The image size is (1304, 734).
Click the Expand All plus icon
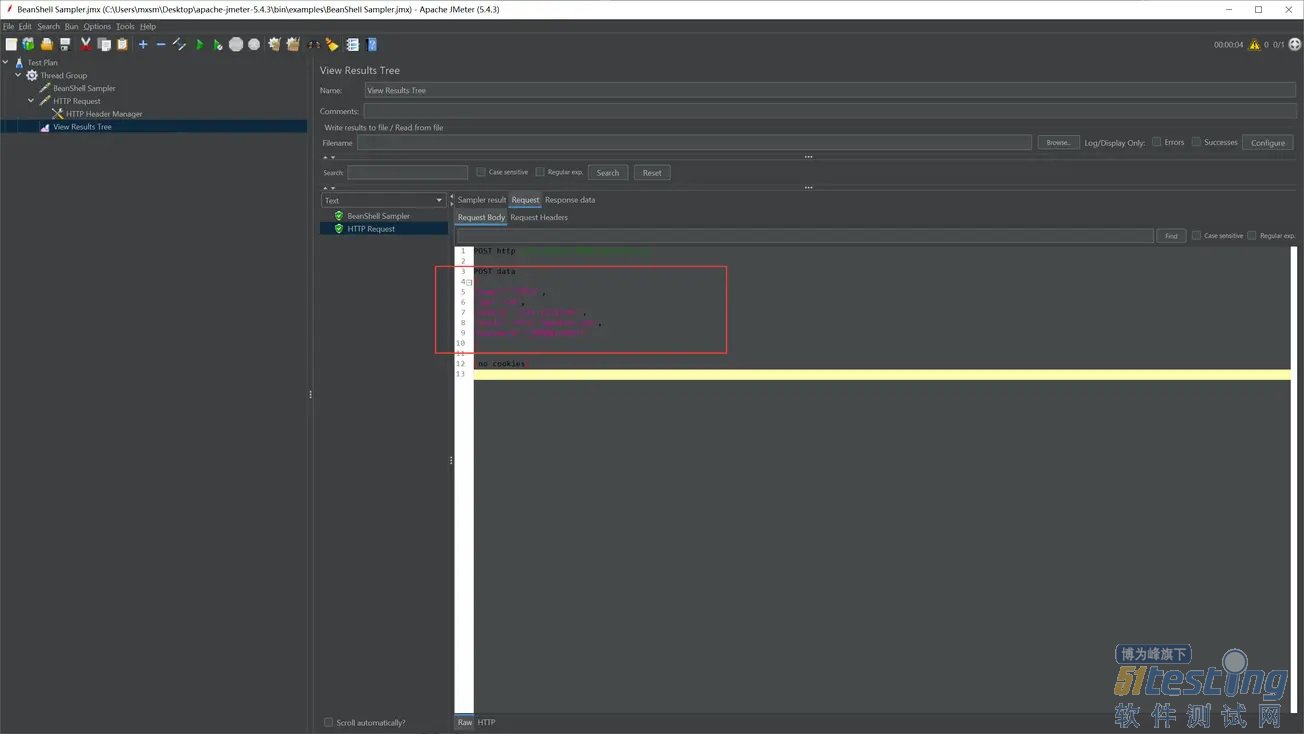[143, 44]
